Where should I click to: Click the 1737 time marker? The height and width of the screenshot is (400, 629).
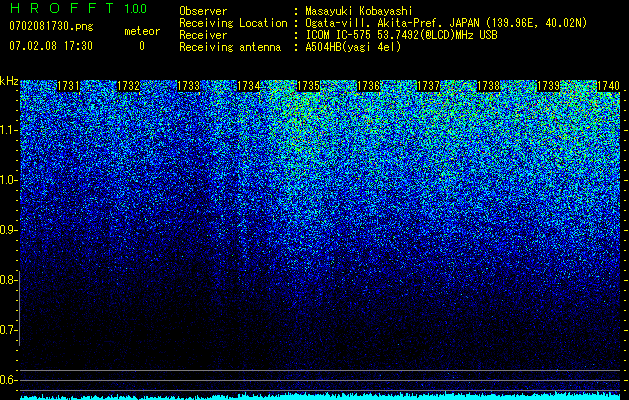[x=428, y=86]
